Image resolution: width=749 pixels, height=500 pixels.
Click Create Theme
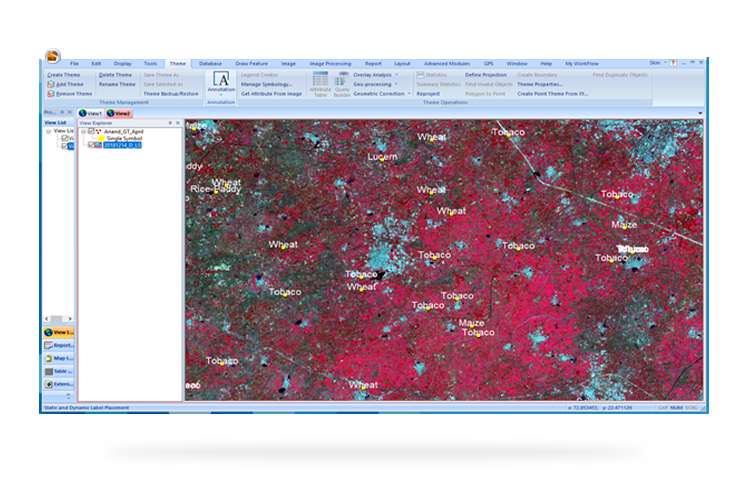(64, 75)
